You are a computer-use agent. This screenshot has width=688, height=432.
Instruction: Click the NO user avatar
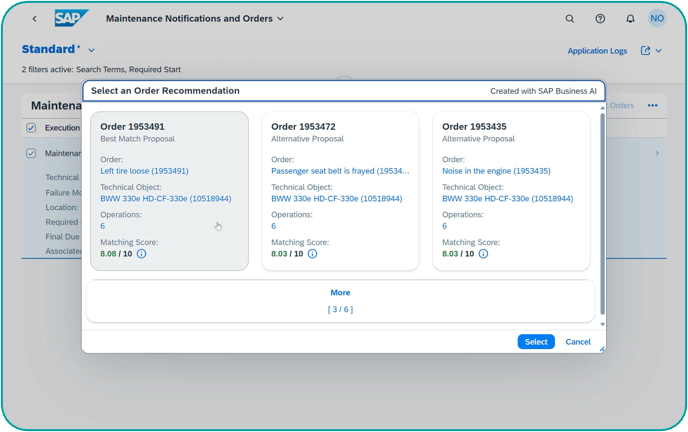pyautogui.click(x=657, y=18)
